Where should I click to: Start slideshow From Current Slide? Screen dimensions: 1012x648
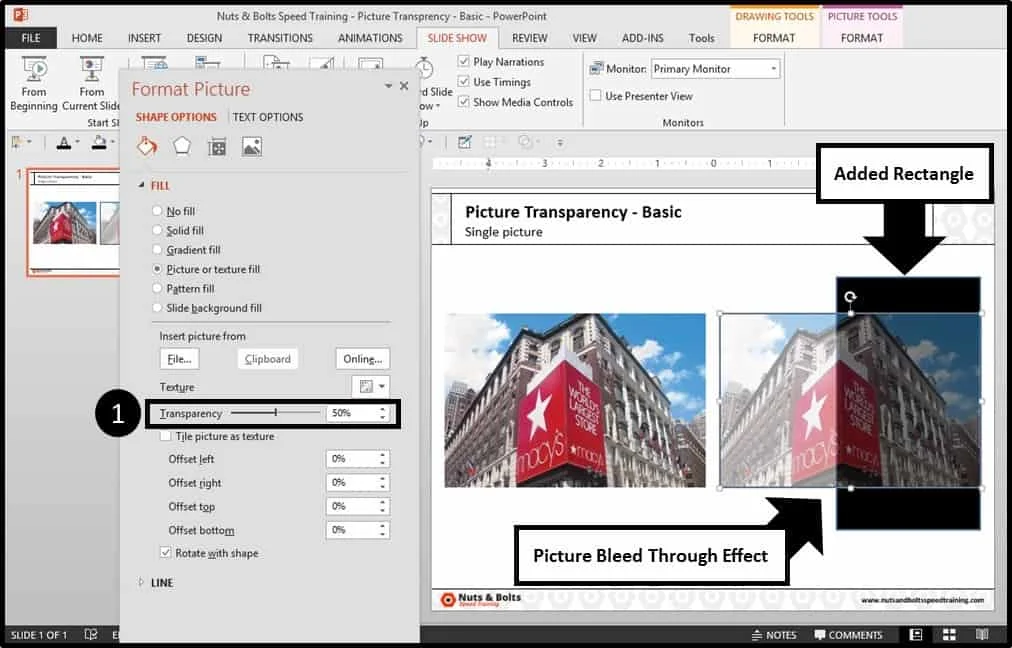pos(91,84)
